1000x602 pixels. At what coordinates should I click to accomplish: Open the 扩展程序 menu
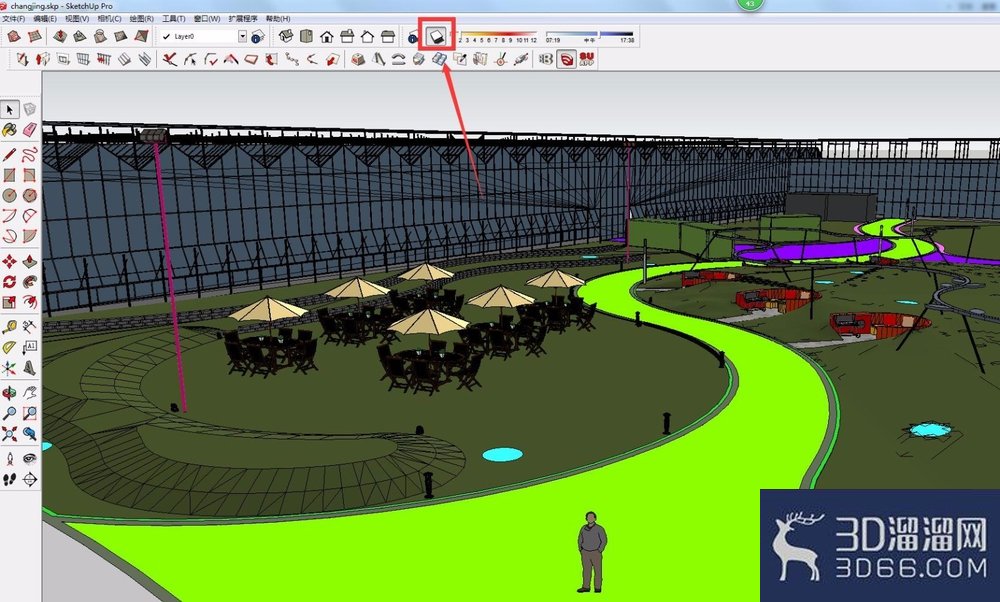[x=243, y=18]
